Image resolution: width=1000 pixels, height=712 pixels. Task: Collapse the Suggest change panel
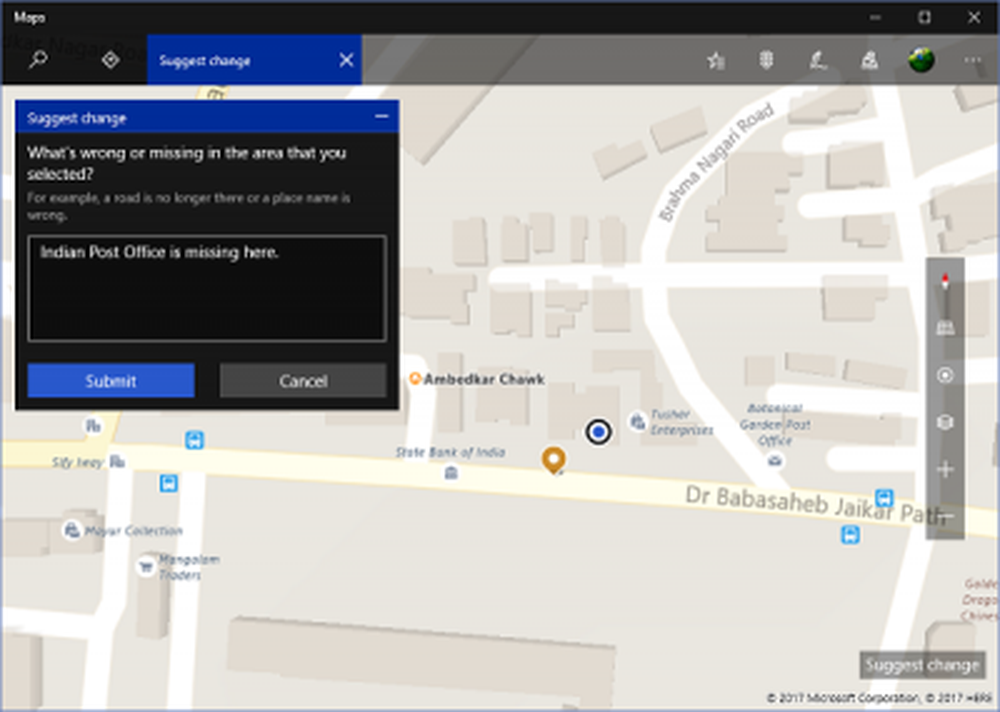click(381, 117)
